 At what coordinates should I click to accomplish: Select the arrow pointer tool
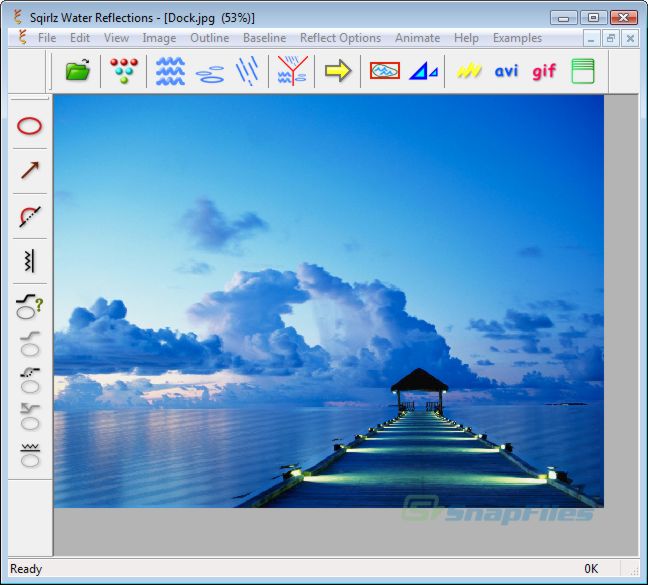(30, 170)
